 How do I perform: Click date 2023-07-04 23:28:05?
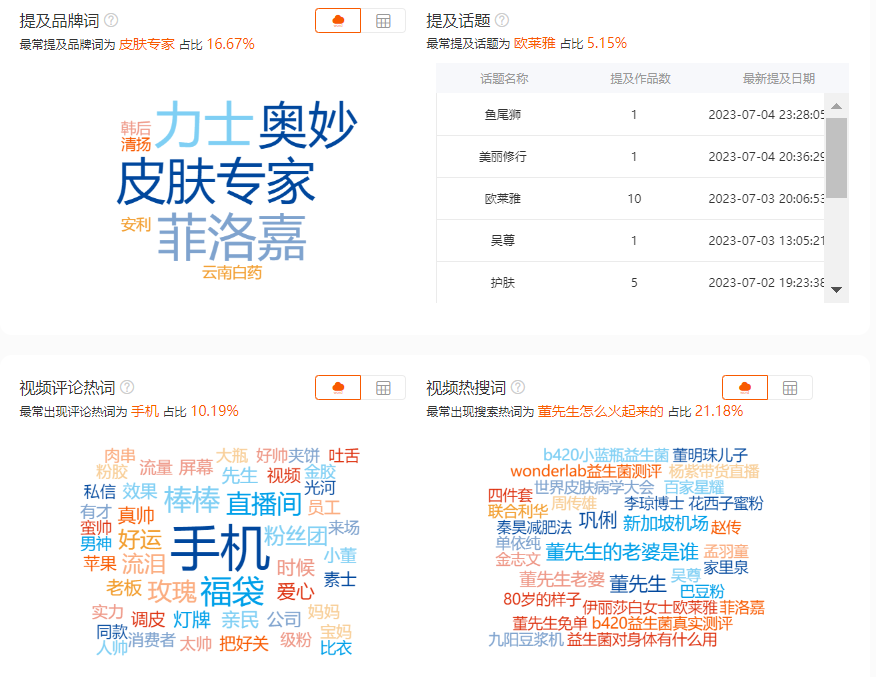pyautogui.click(x=766, y=115)
